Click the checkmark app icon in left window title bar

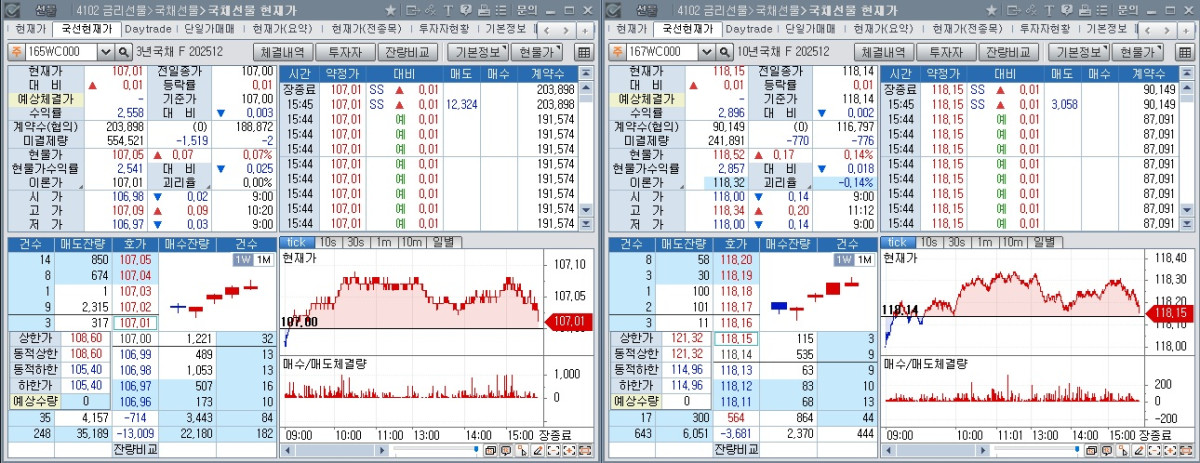(x=12, y=10)
